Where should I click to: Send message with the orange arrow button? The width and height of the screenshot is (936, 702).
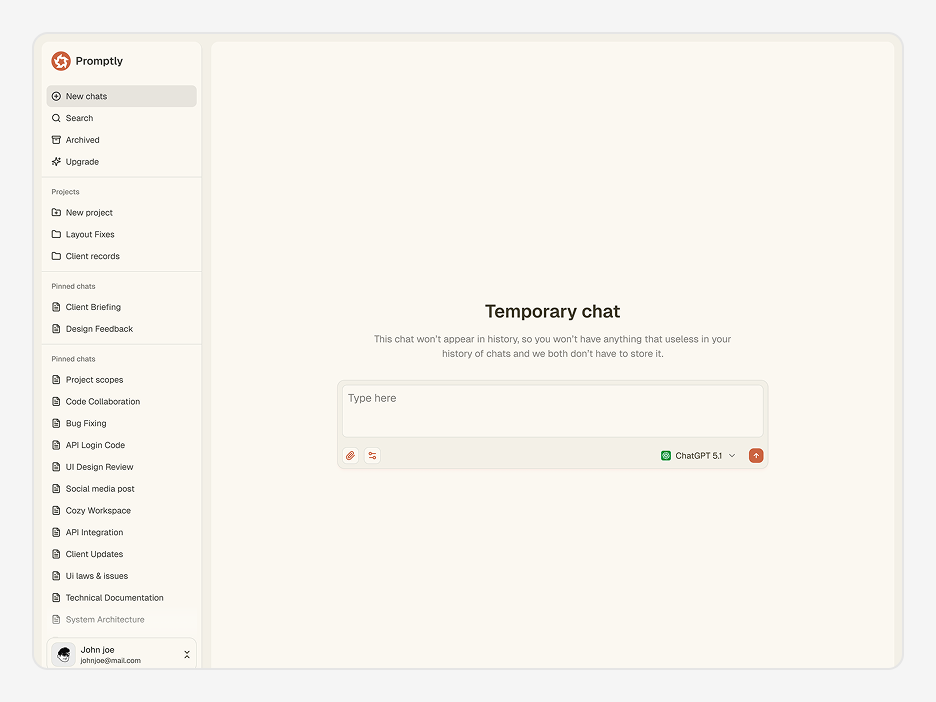tap(756, 455)
